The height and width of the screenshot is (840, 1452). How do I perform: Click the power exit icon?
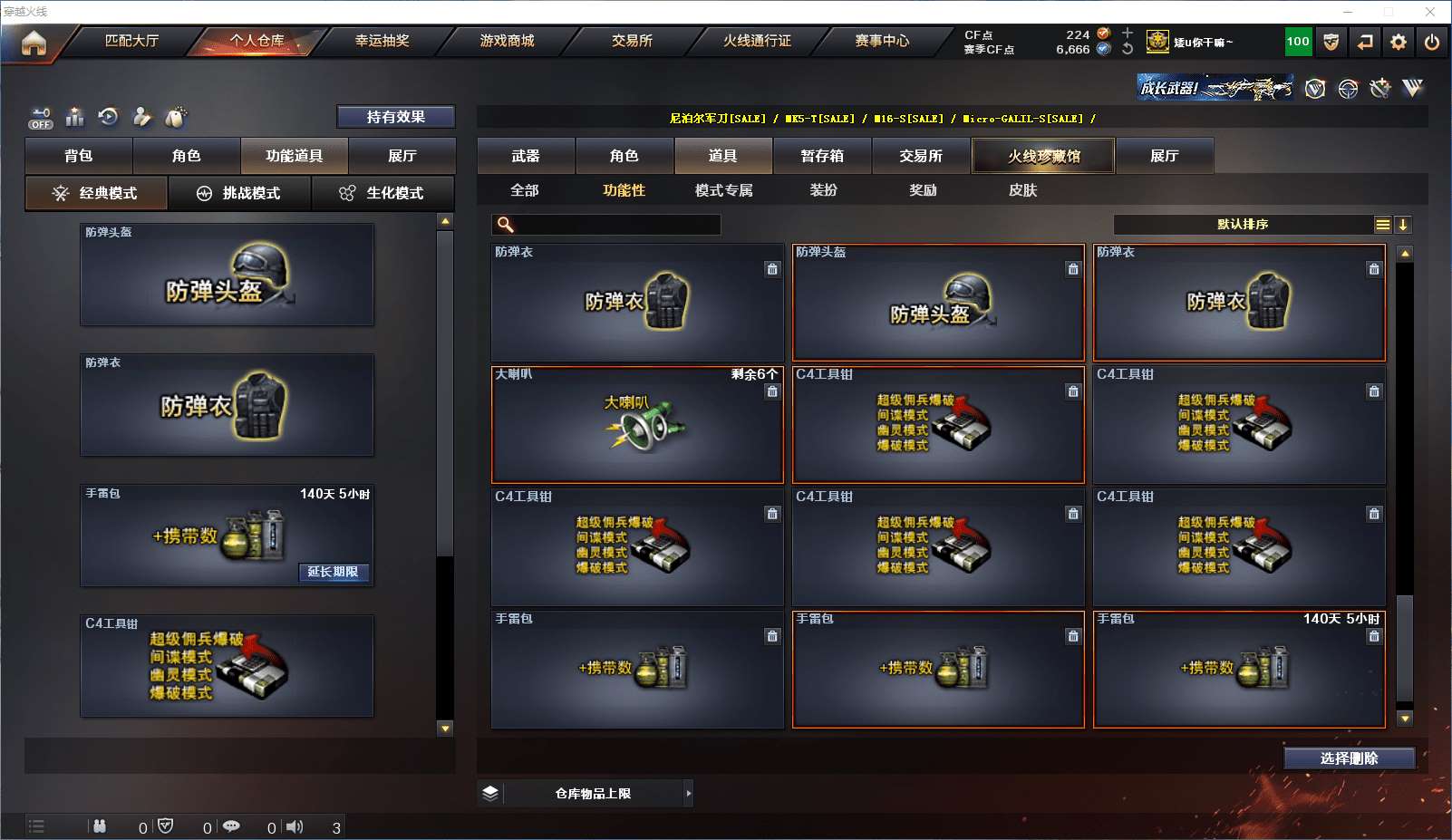[x=1432, y=42]
